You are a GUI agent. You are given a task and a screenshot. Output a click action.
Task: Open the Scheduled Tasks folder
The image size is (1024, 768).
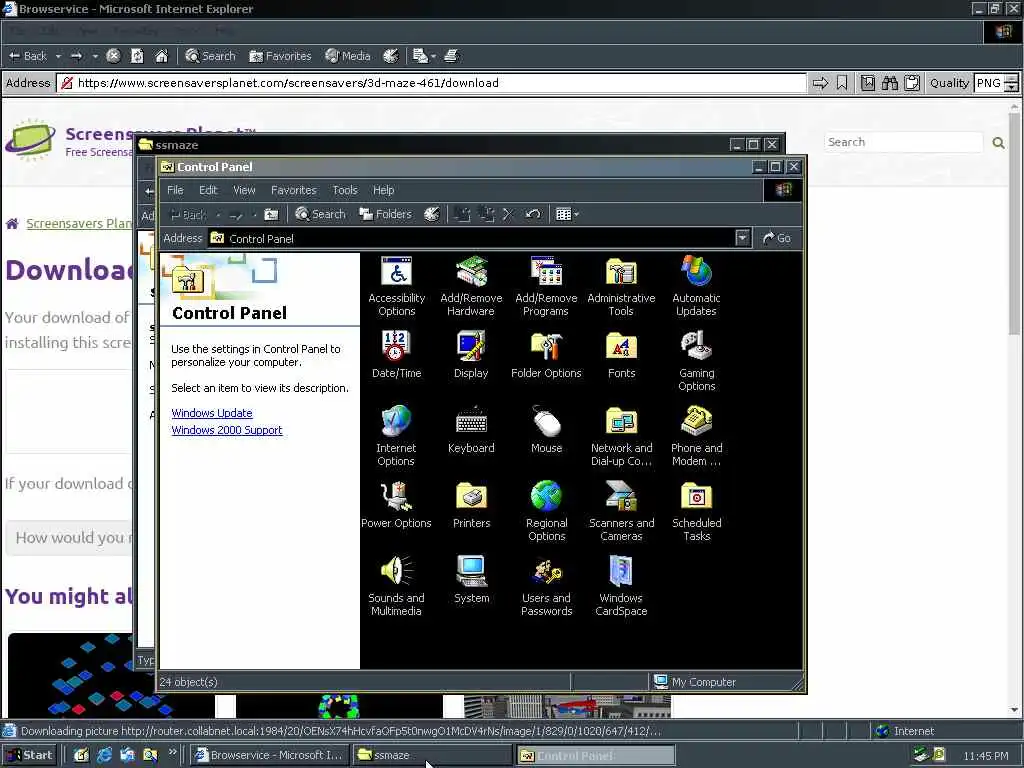click(696, 511)
